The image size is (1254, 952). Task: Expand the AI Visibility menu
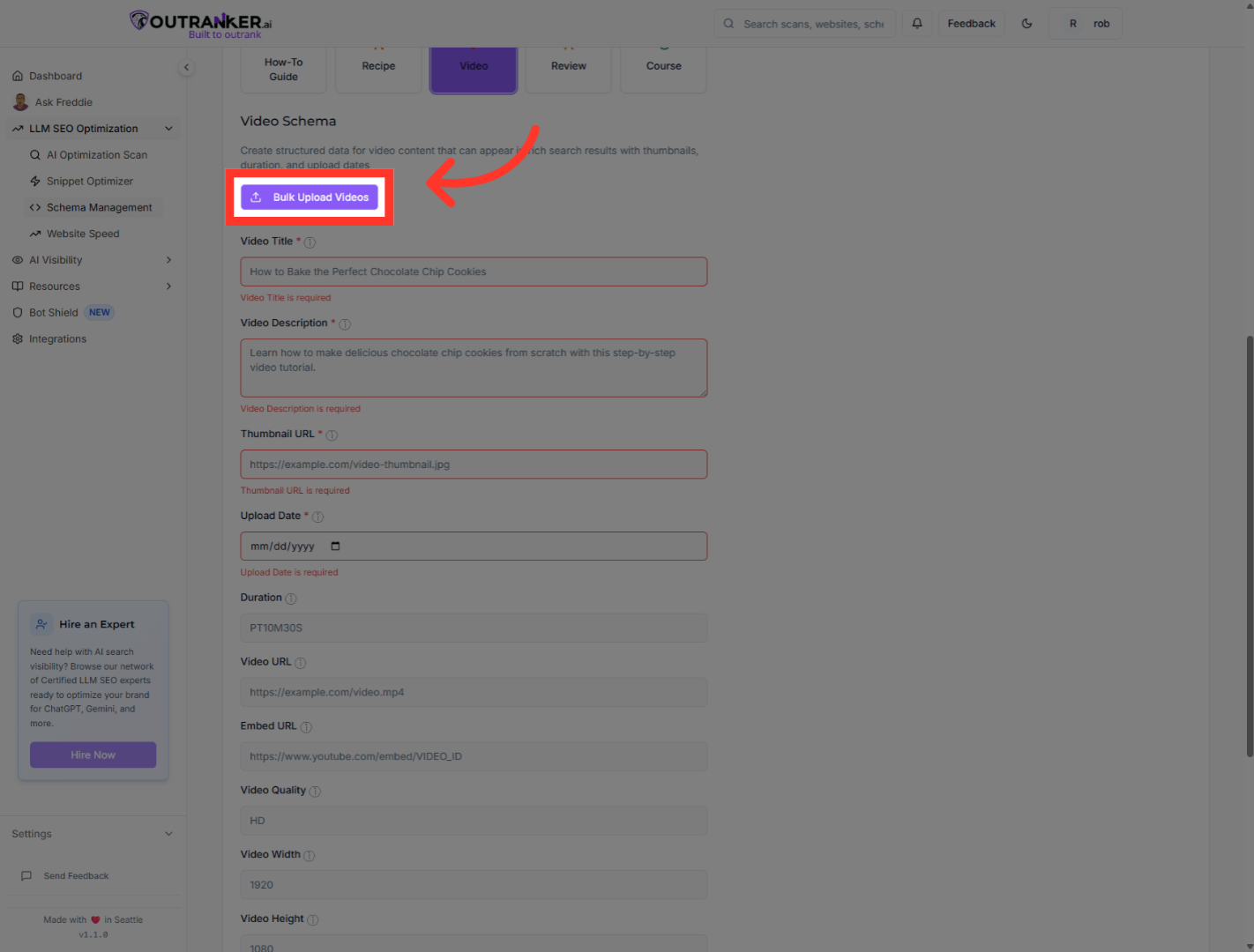pos(168,259)
